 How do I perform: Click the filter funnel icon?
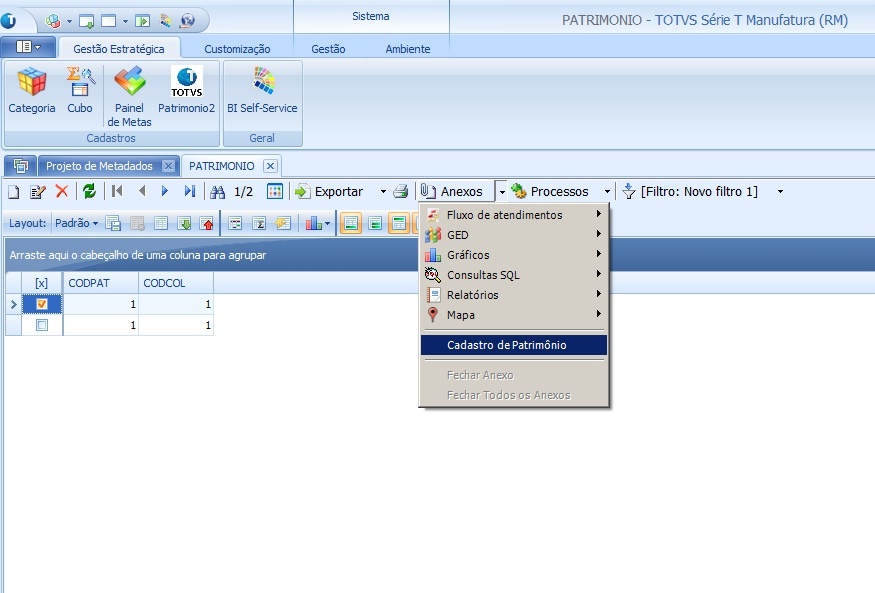click(x=629, y=191)
